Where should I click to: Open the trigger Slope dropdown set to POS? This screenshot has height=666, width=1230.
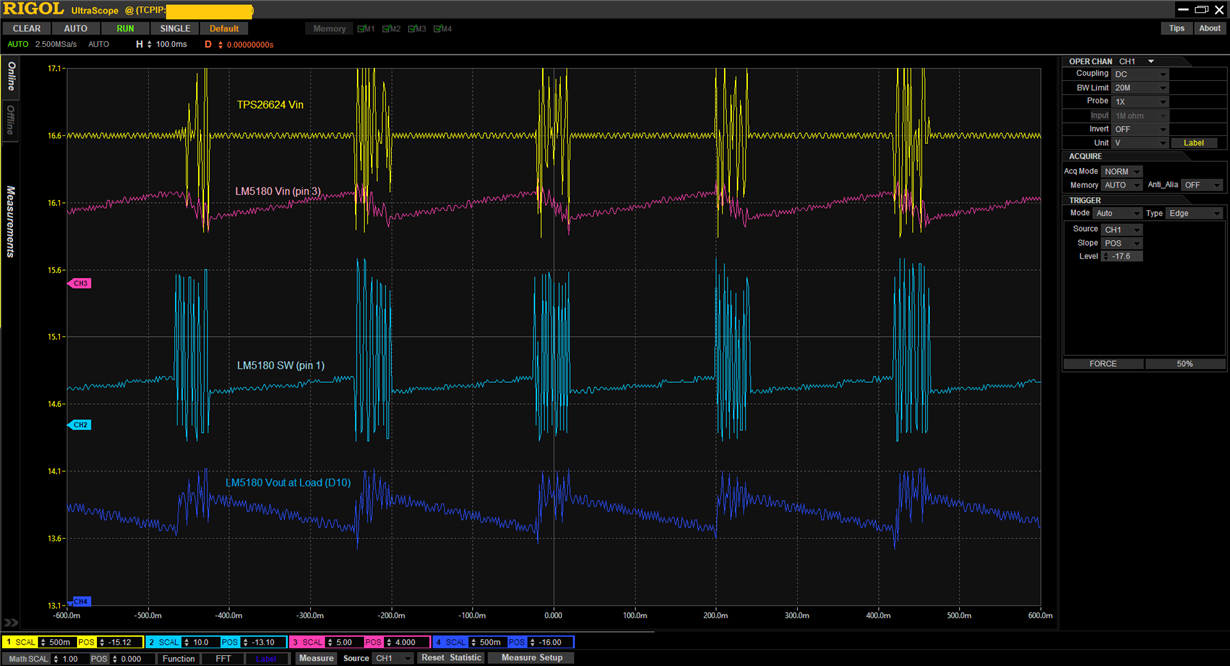[x=1123, y=244]
